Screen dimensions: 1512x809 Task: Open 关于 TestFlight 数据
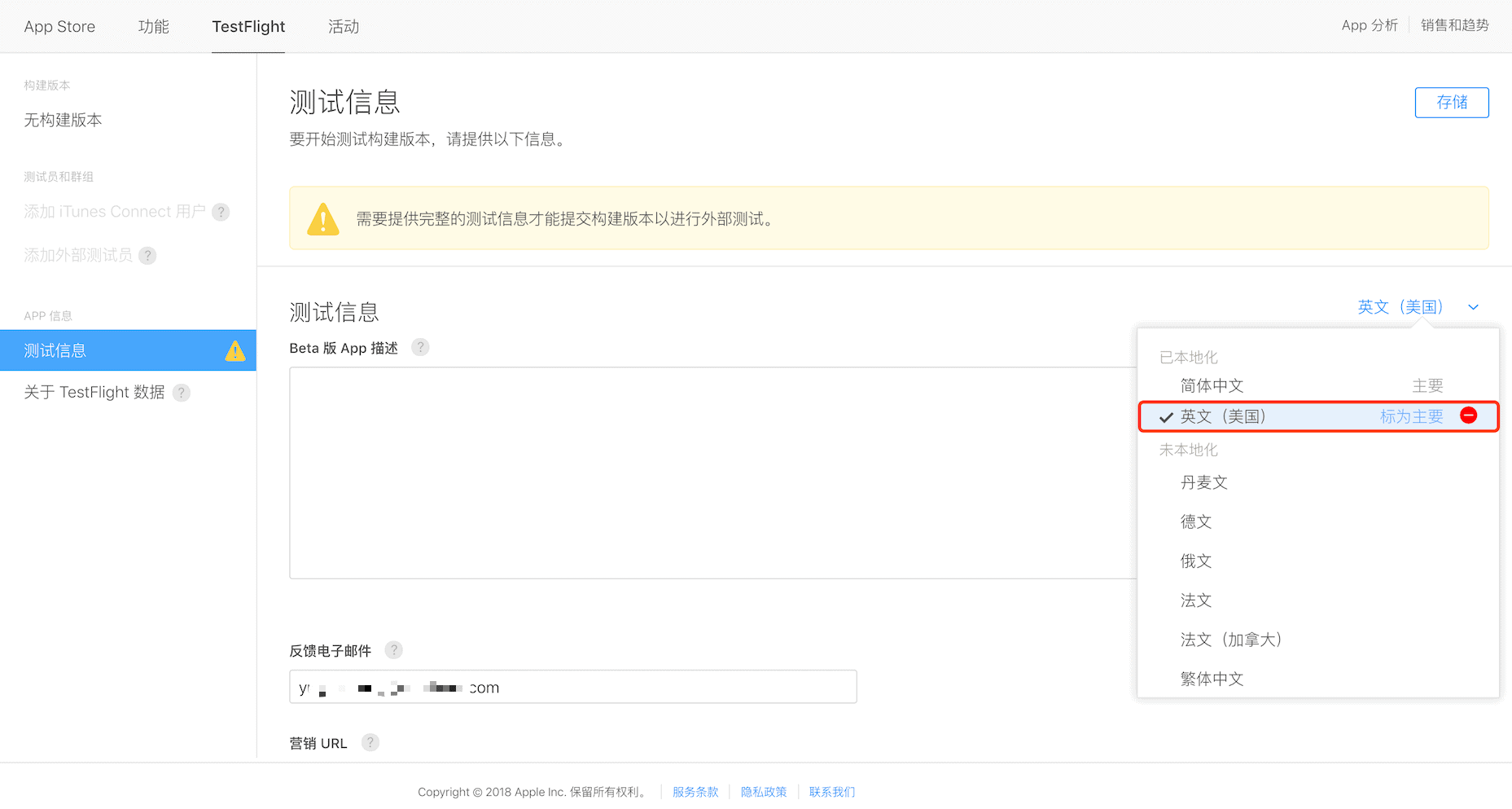coord(94,393)
